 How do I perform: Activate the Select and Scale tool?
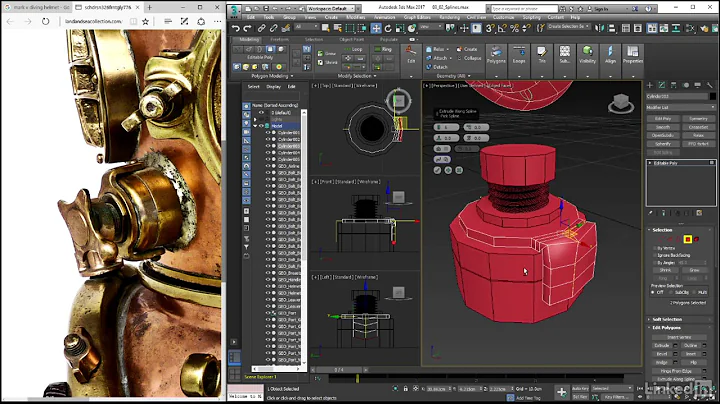coord(400,28)
